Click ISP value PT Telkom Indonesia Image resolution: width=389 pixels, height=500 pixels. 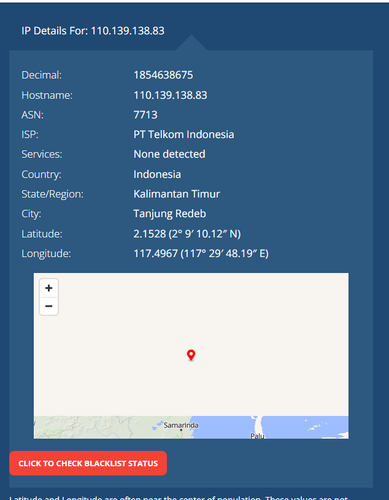point(184,135)
